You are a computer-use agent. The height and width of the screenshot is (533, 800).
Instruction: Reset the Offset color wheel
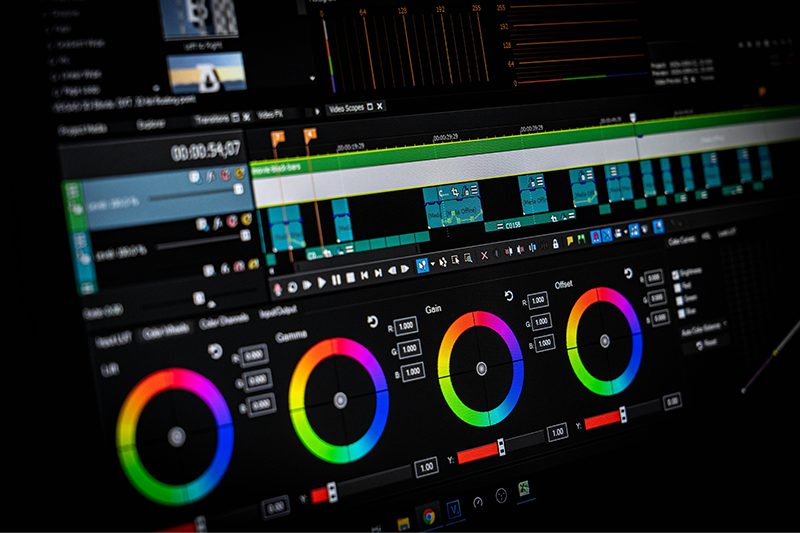click(628, 273)
